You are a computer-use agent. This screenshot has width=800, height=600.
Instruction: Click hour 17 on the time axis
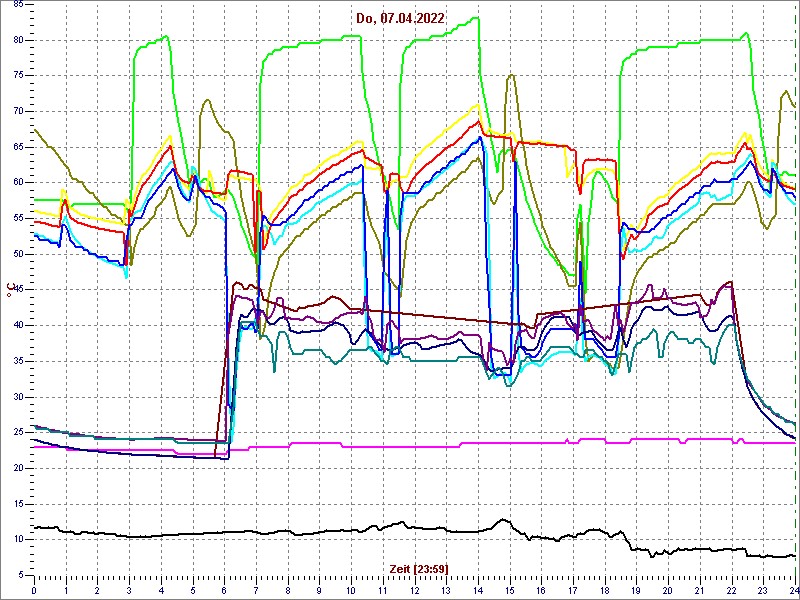[573, 590]
